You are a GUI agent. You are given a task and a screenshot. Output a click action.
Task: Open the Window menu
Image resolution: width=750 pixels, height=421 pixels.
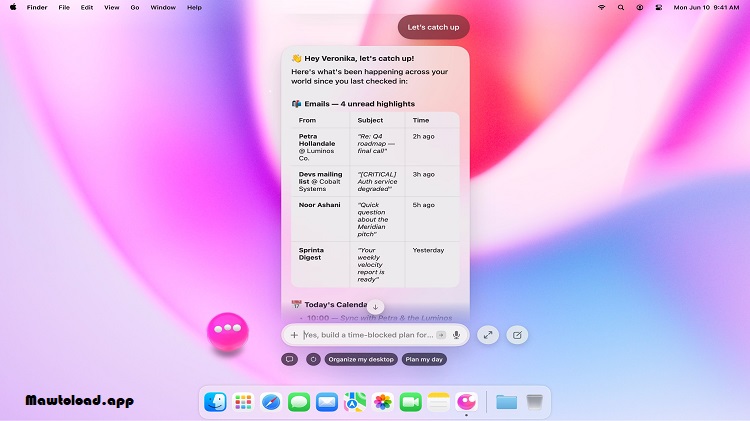click(163, 8)
